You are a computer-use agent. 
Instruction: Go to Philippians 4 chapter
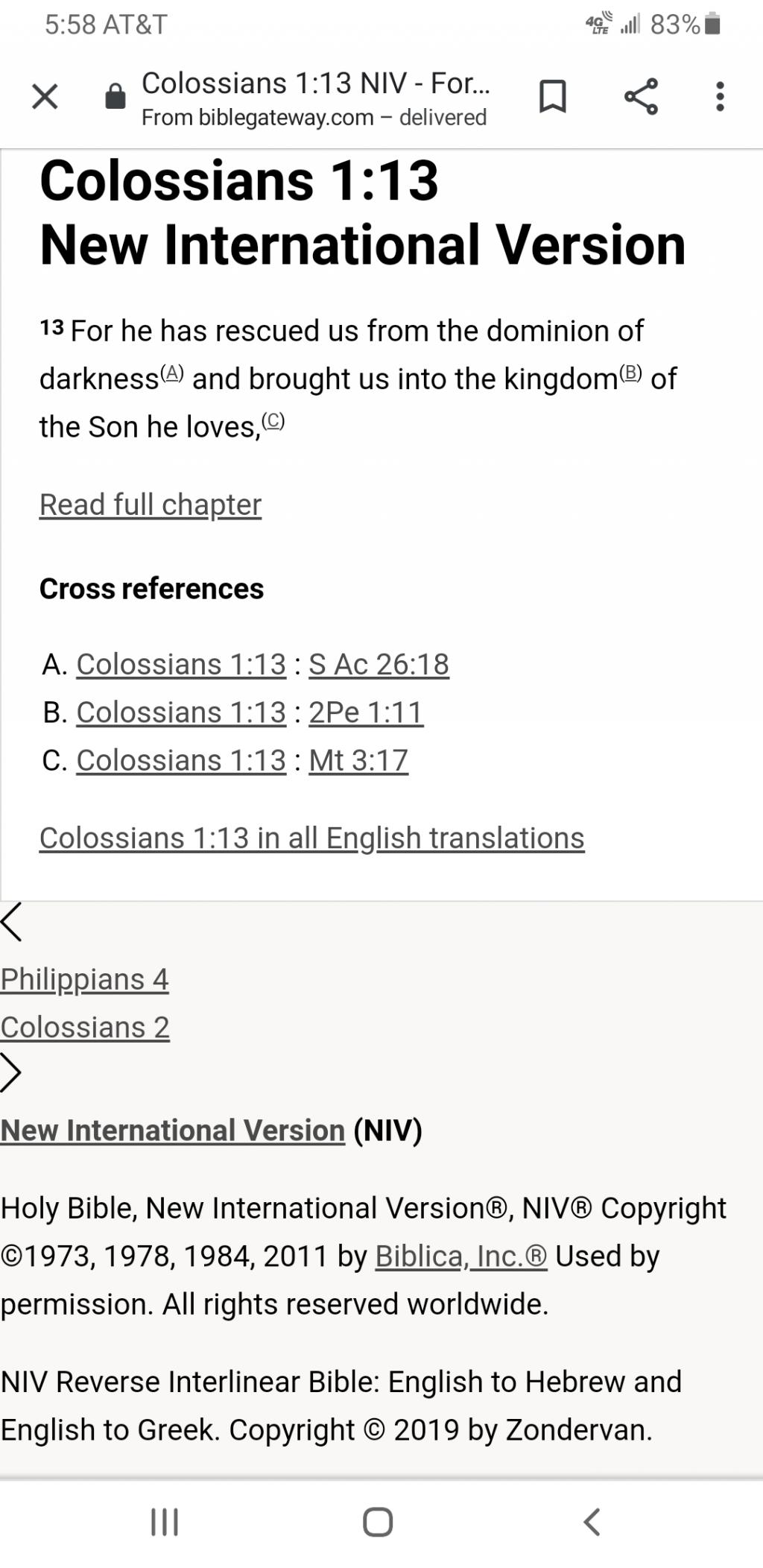(85, 979)
